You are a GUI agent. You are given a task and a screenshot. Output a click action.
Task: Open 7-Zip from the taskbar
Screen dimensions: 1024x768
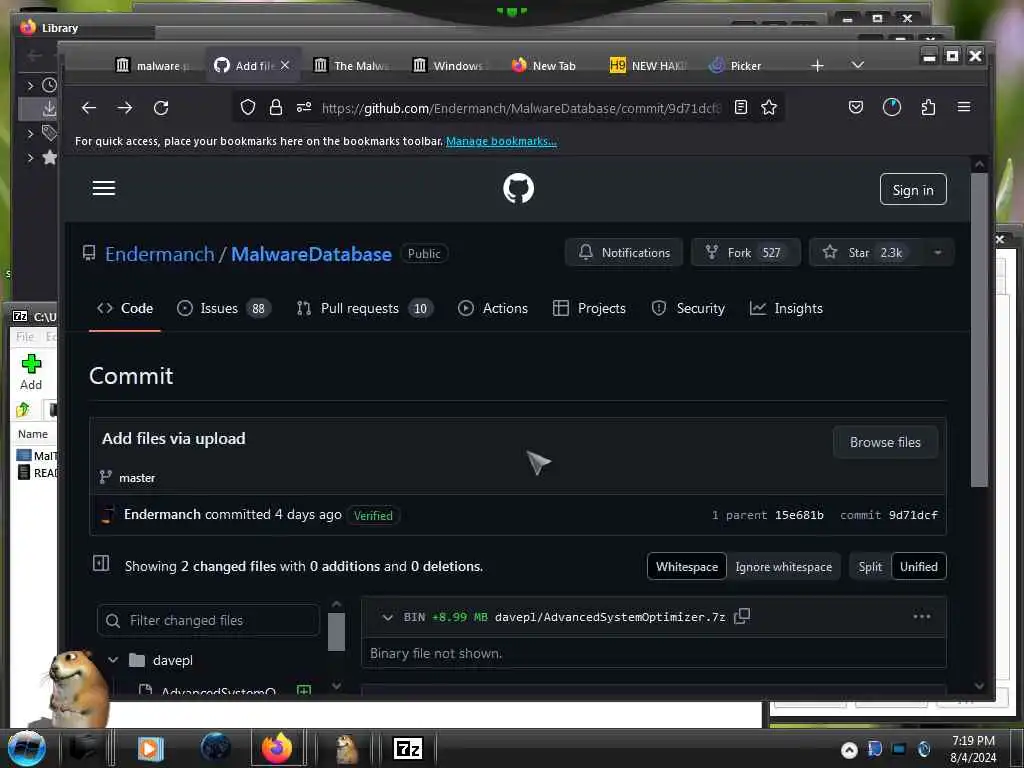tap(408, 748)
